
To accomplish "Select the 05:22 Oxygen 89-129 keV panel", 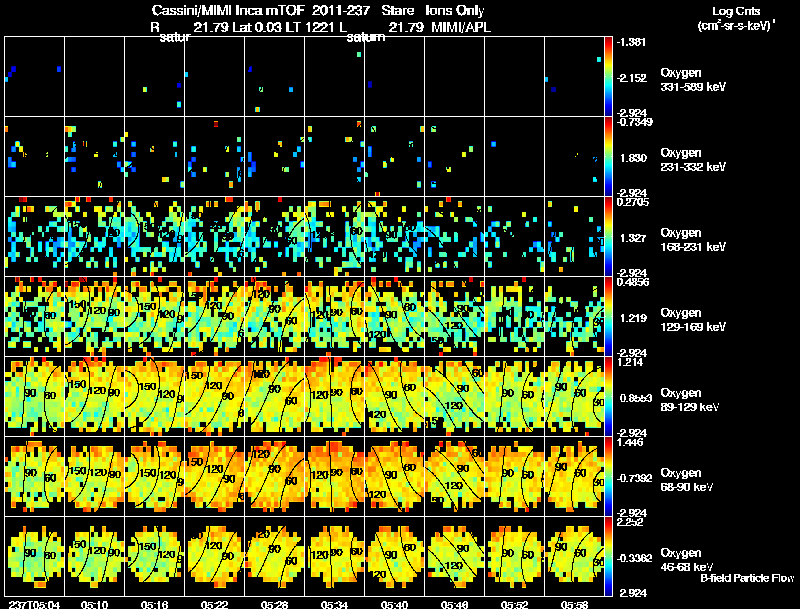I will coord(215,396).
